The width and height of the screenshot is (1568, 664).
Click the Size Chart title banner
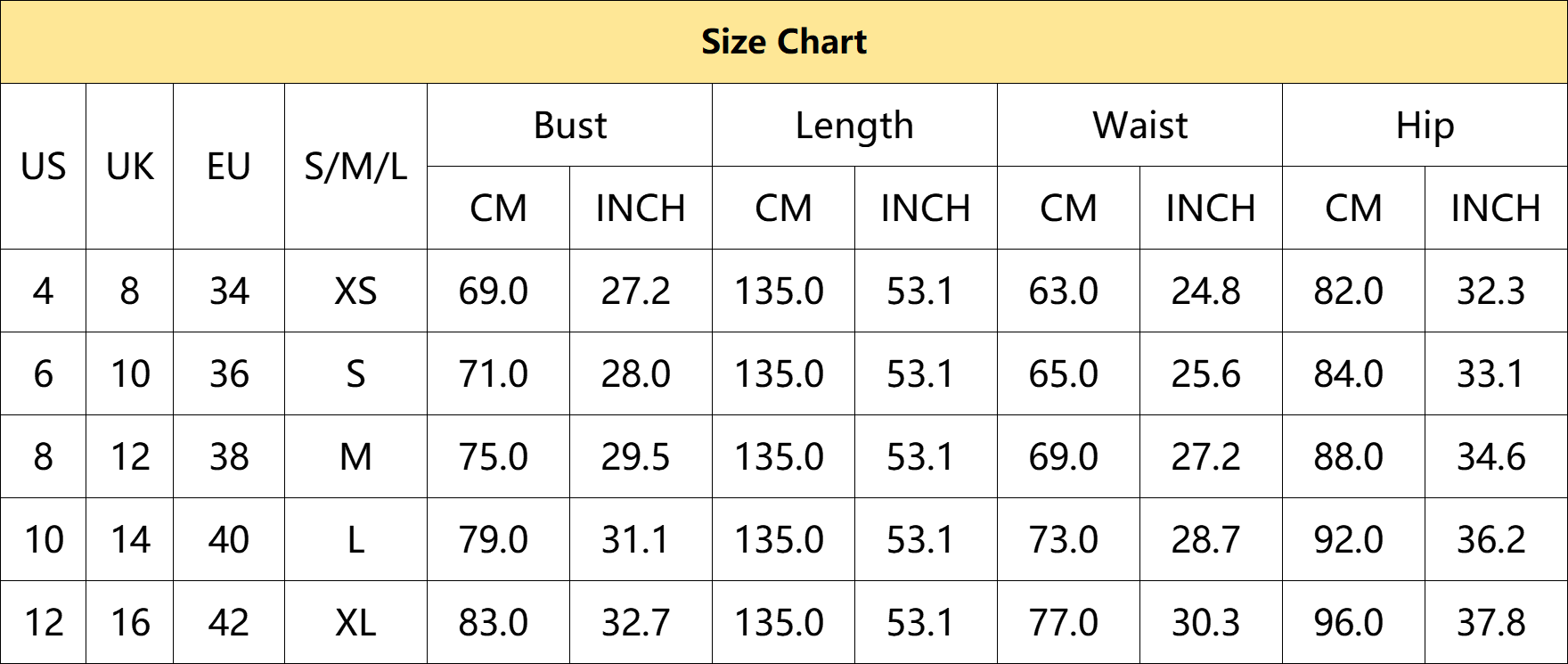pyautogui.click(x=784, y=42)
